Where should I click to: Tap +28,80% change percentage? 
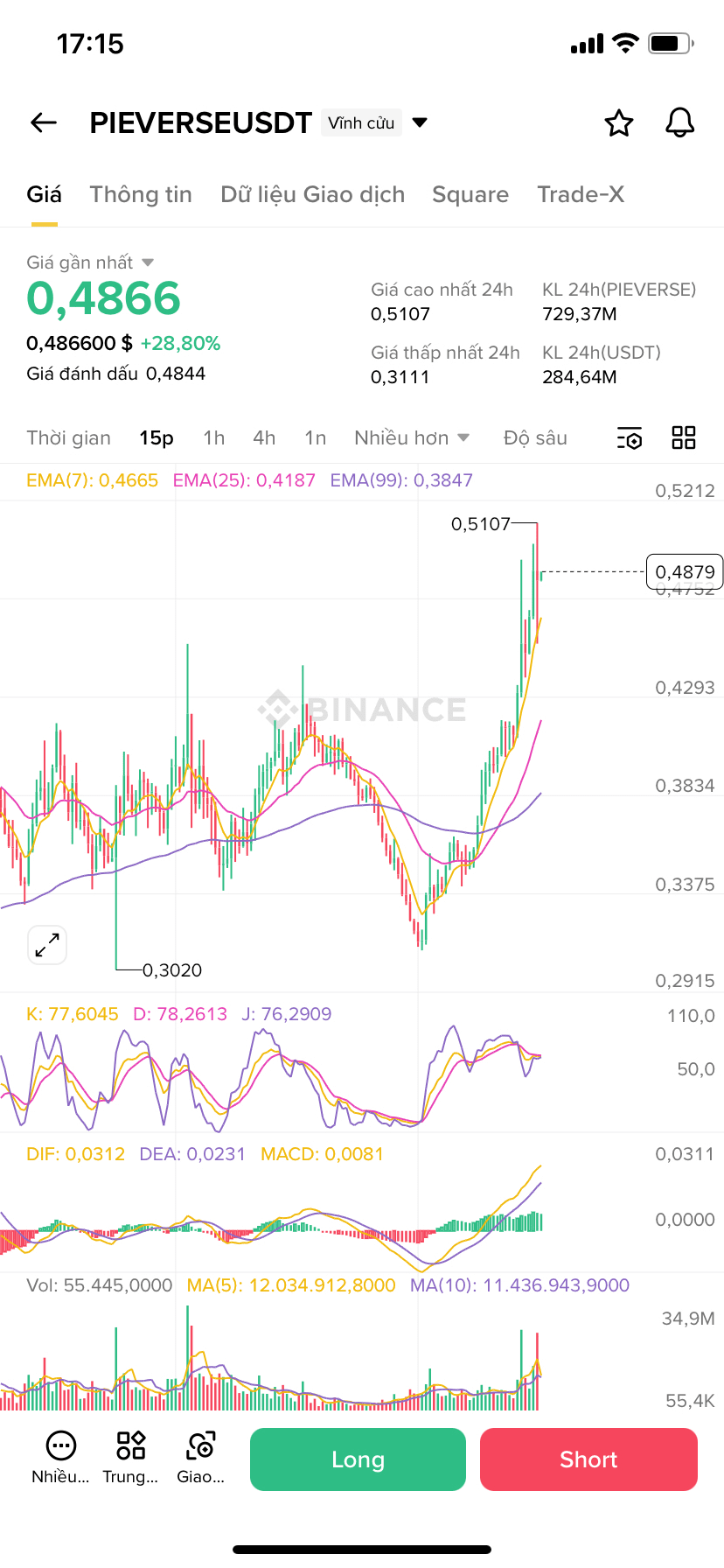[x=180, y=343]
